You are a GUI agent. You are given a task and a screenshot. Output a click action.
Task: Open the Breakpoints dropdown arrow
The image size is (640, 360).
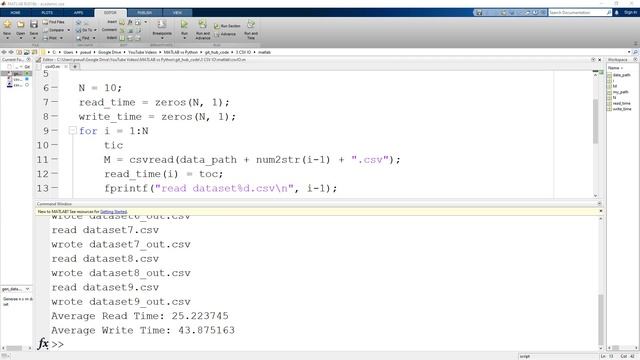pos(162,38)
